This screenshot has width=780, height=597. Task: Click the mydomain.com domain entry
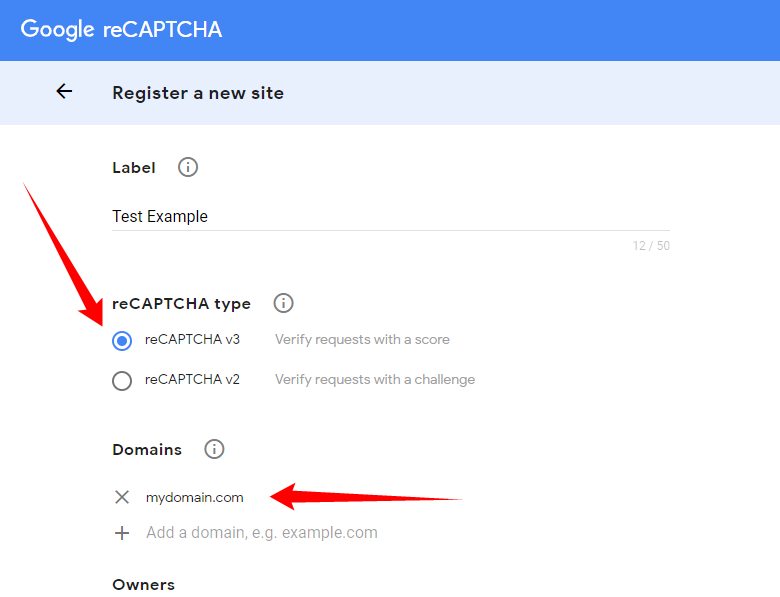[x=194, y=497]
